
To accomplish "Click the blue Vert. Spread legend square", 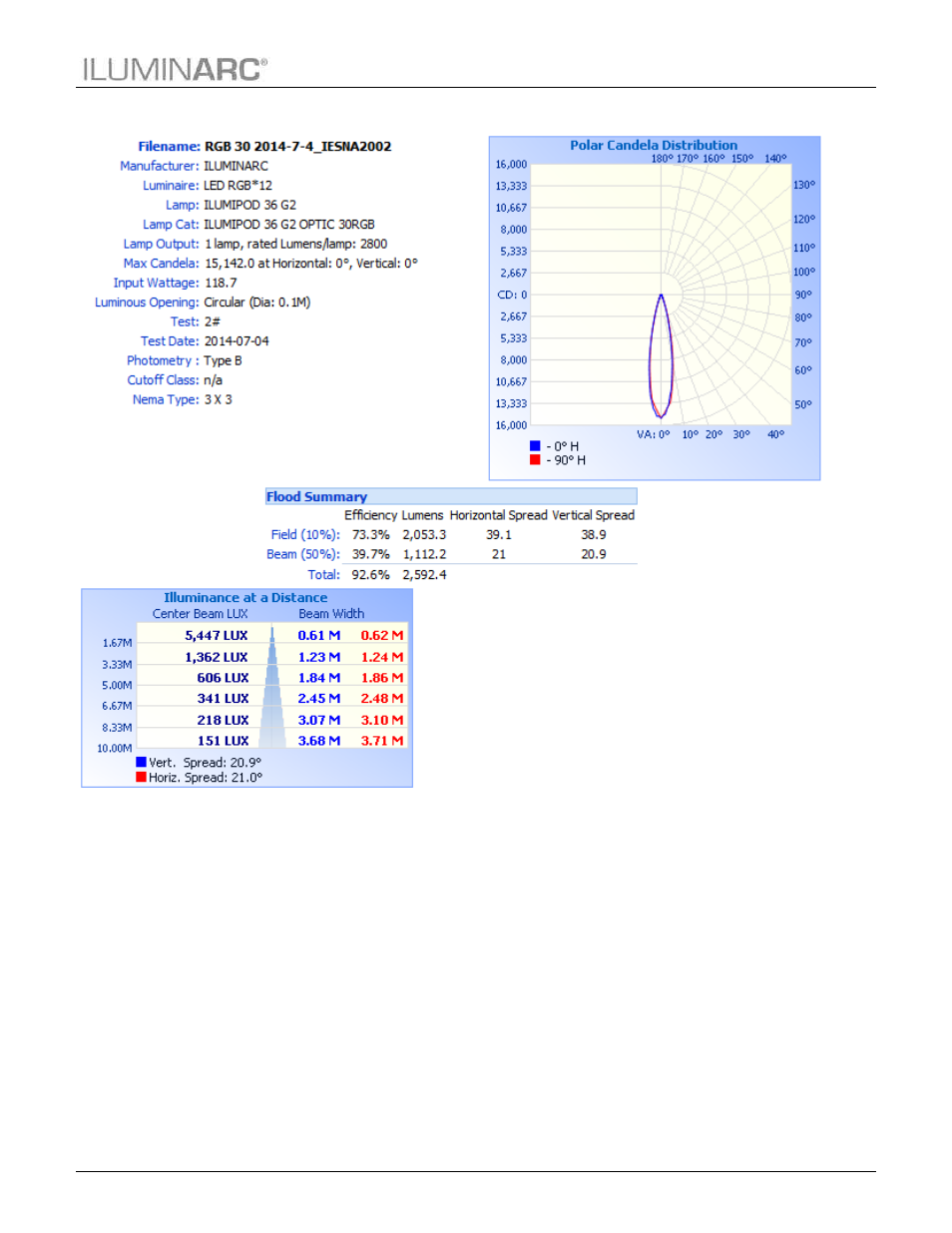I will [142, 762].
